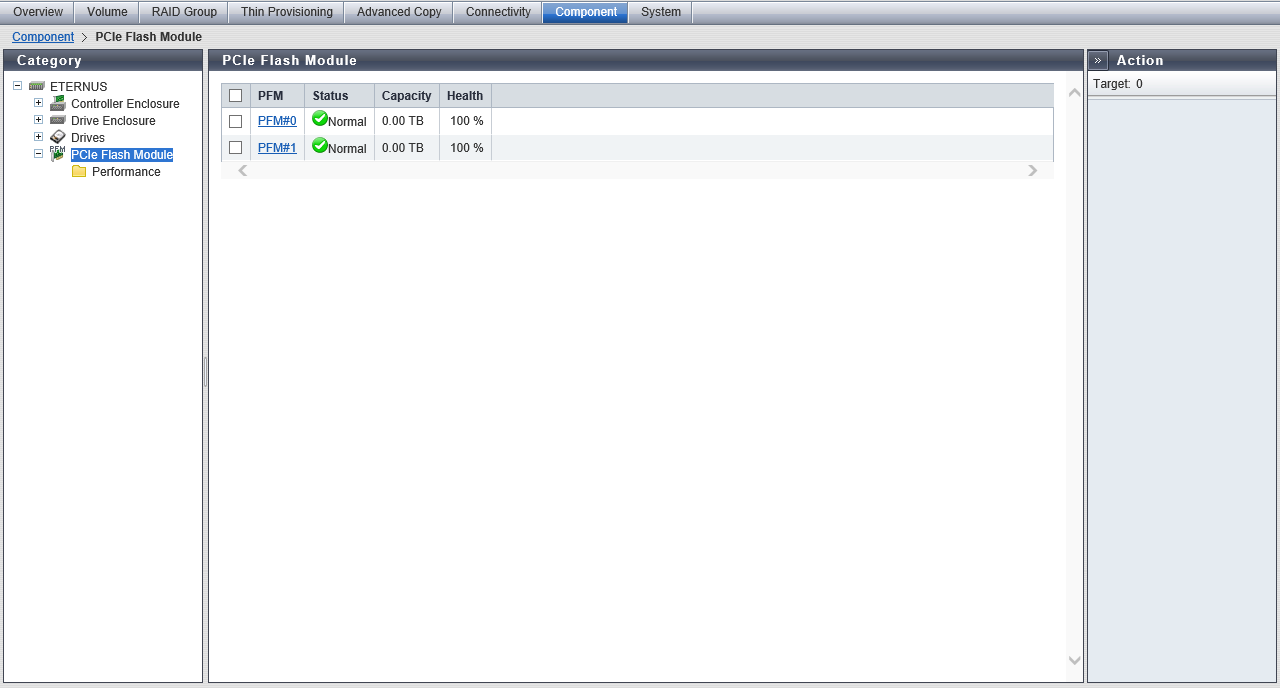Collapse the Action panel with double-arrow button
The image size is (1280, 690).
(1098, 60)
